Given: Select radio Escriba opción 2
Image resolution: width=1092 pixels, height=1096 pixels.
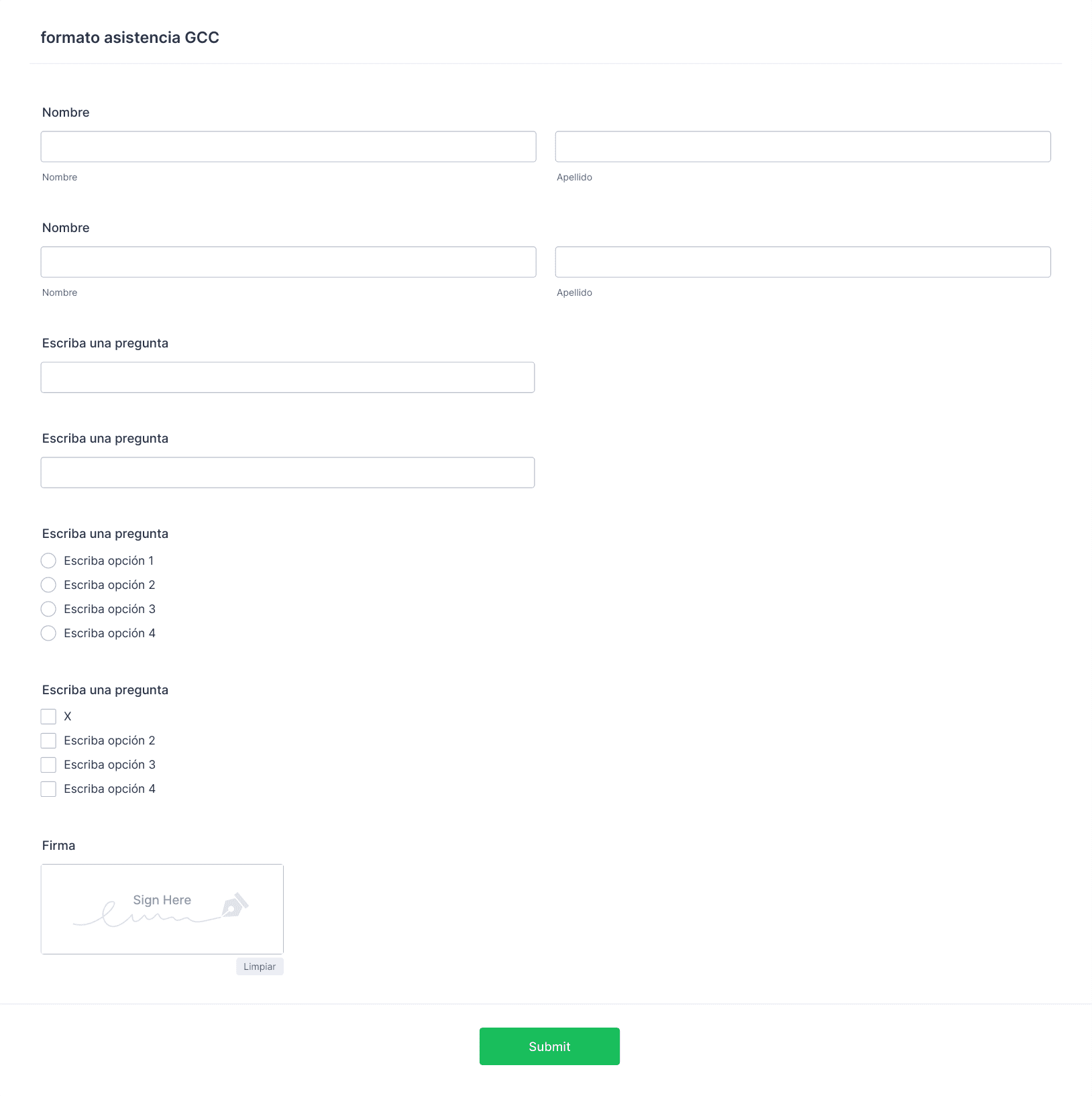Looking at the screenshot, I should point(48,585).
